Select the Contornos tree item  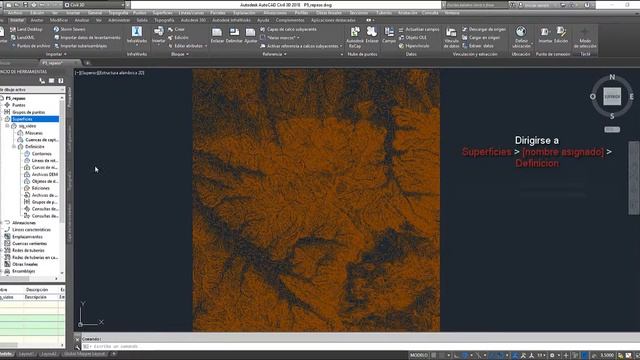[x=42, y=154]
